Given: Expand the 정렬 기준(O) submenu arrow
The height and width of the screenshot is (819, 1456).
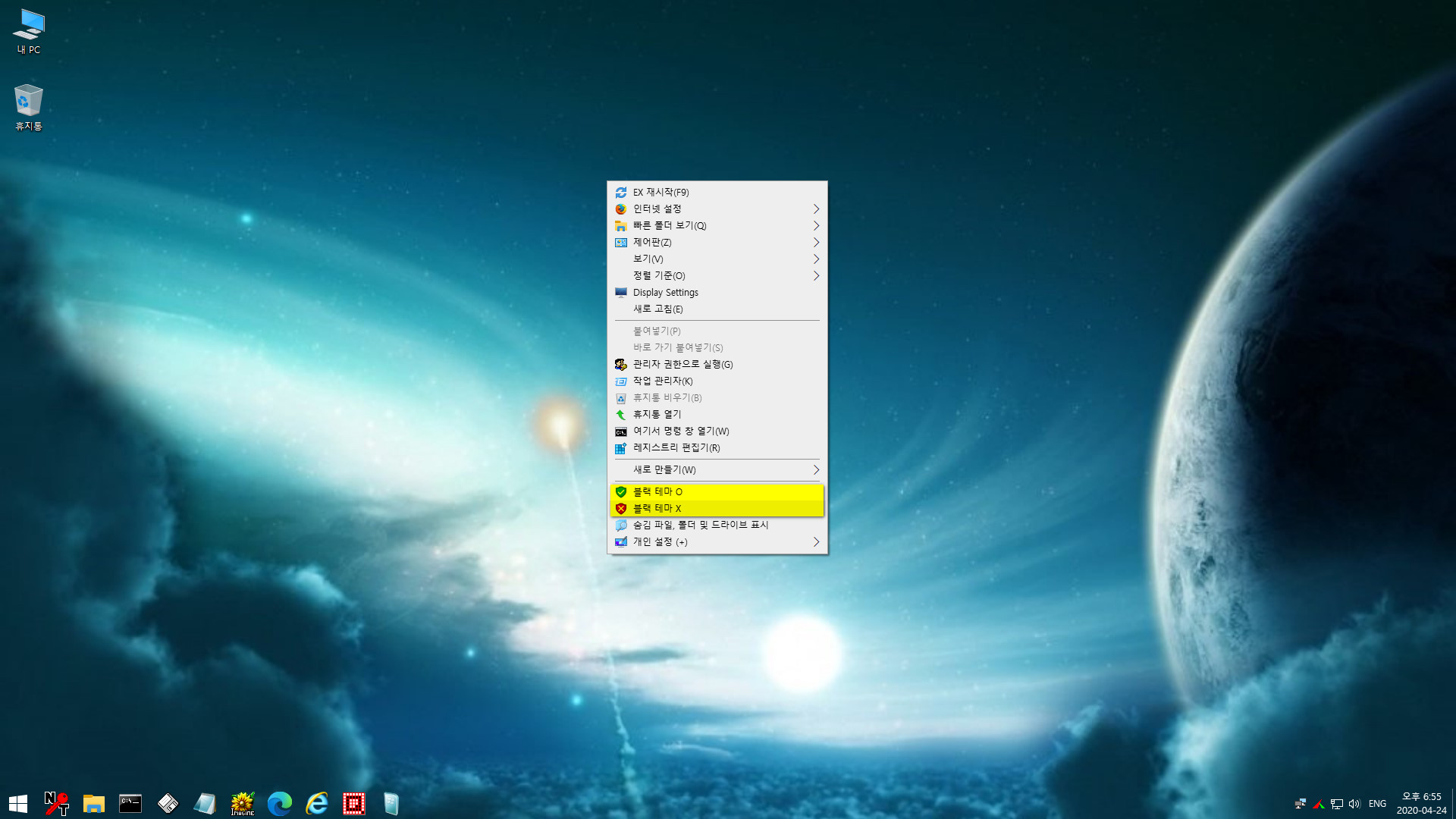Looking at the screenshot, I should [816, 276].
